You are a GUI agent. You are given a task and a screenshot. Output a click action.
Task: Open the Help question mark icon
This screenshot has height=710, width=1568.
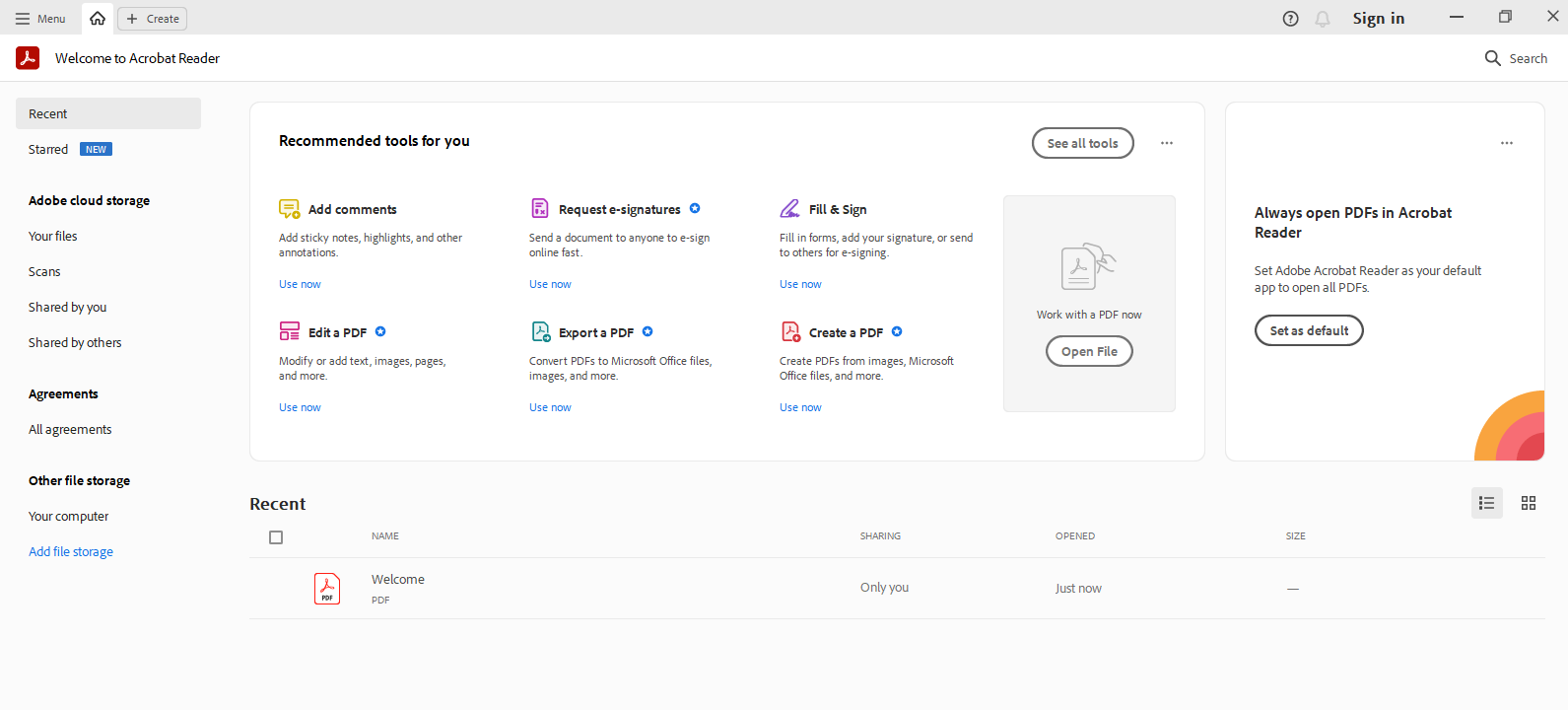point(1290,19)
